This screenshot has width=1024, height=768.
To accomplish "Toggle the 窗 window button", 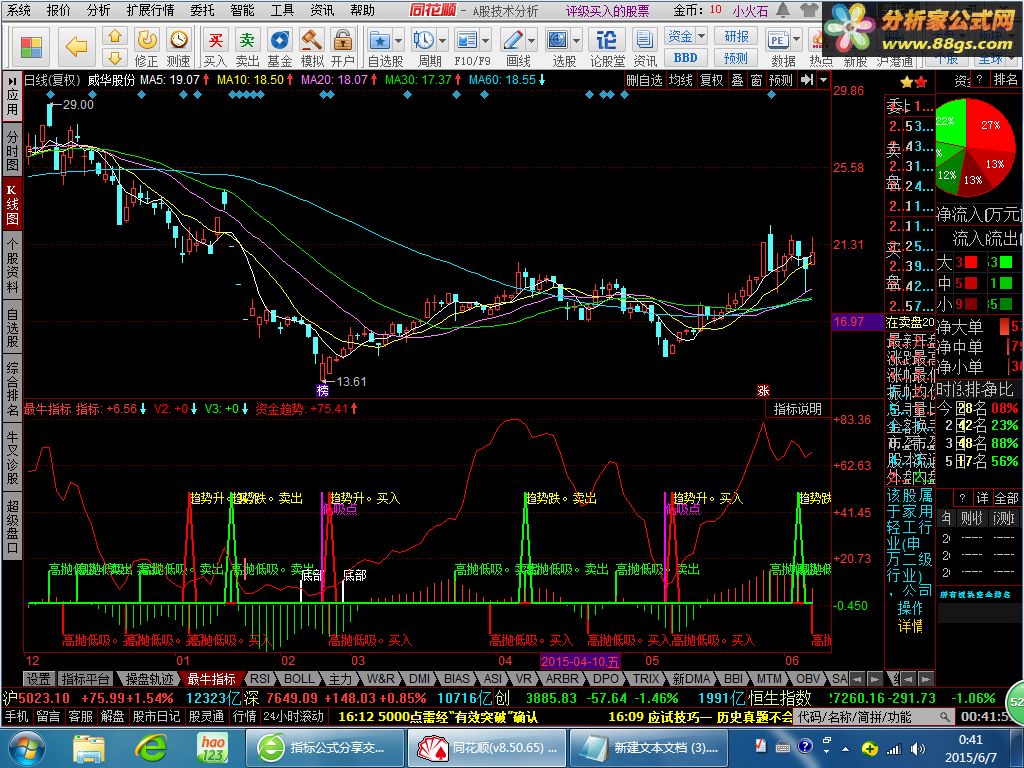I will 756,80.
